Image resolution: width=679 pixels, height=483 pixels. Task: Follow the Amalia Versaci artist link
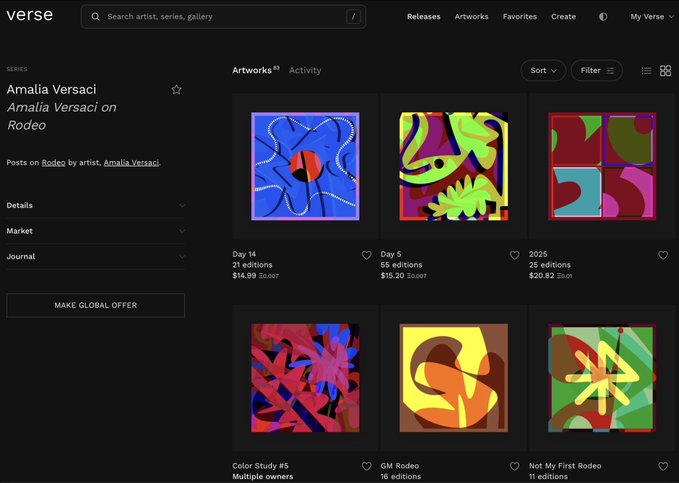pos(131,162)
